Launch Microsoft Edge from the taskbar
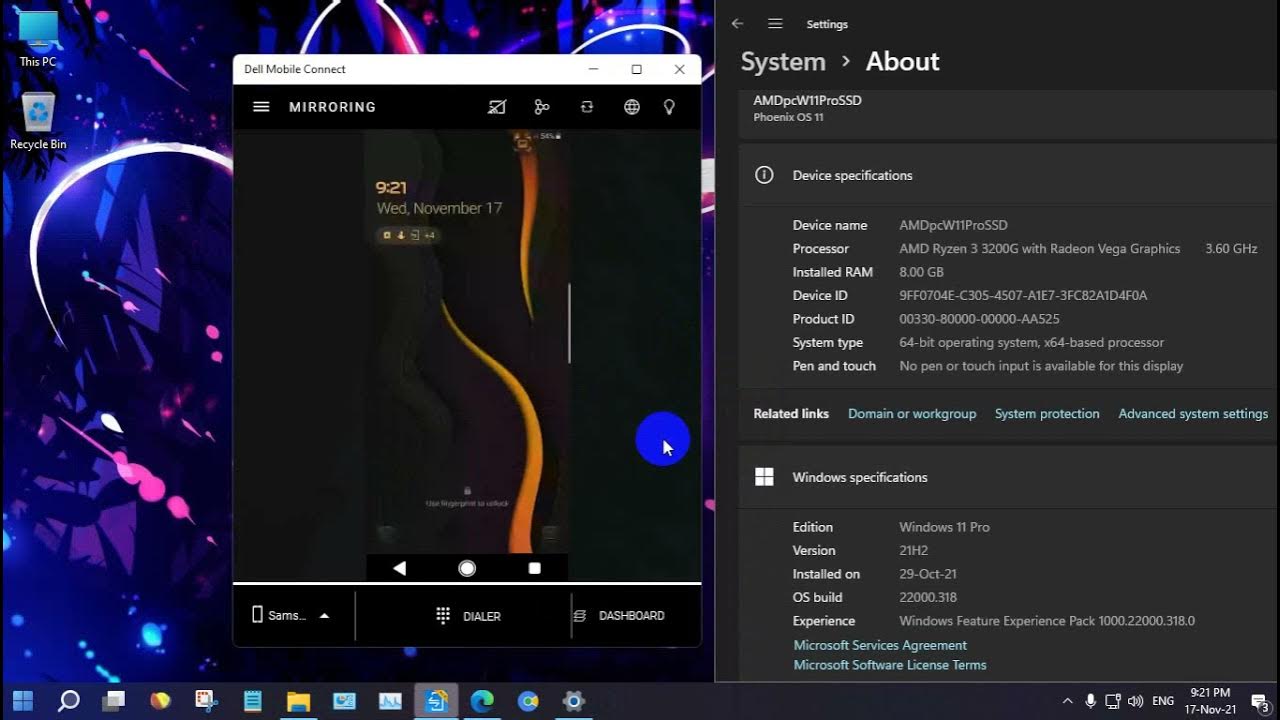1280x720 pixels. [482, 701]
